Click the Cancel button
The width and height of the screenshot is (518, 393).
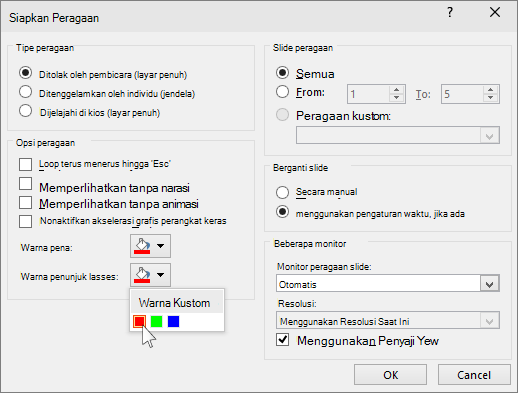pyautogui.click(x=474, y=375)
